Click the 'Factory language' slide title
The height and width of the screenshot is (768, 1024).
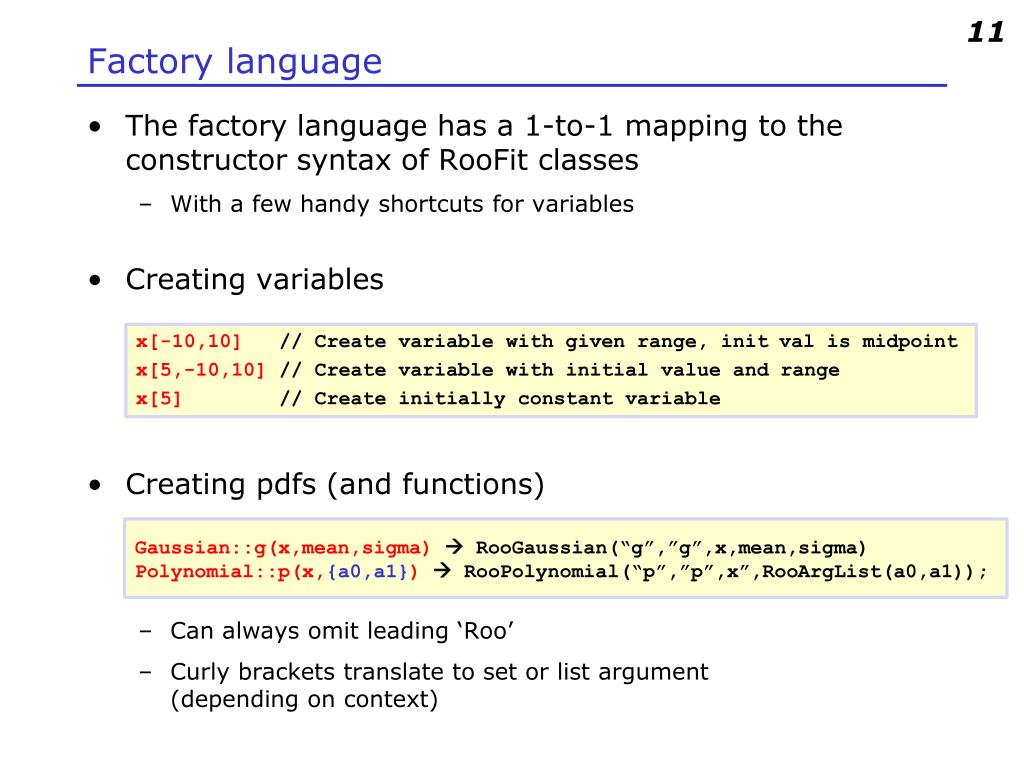coord(234,63)
